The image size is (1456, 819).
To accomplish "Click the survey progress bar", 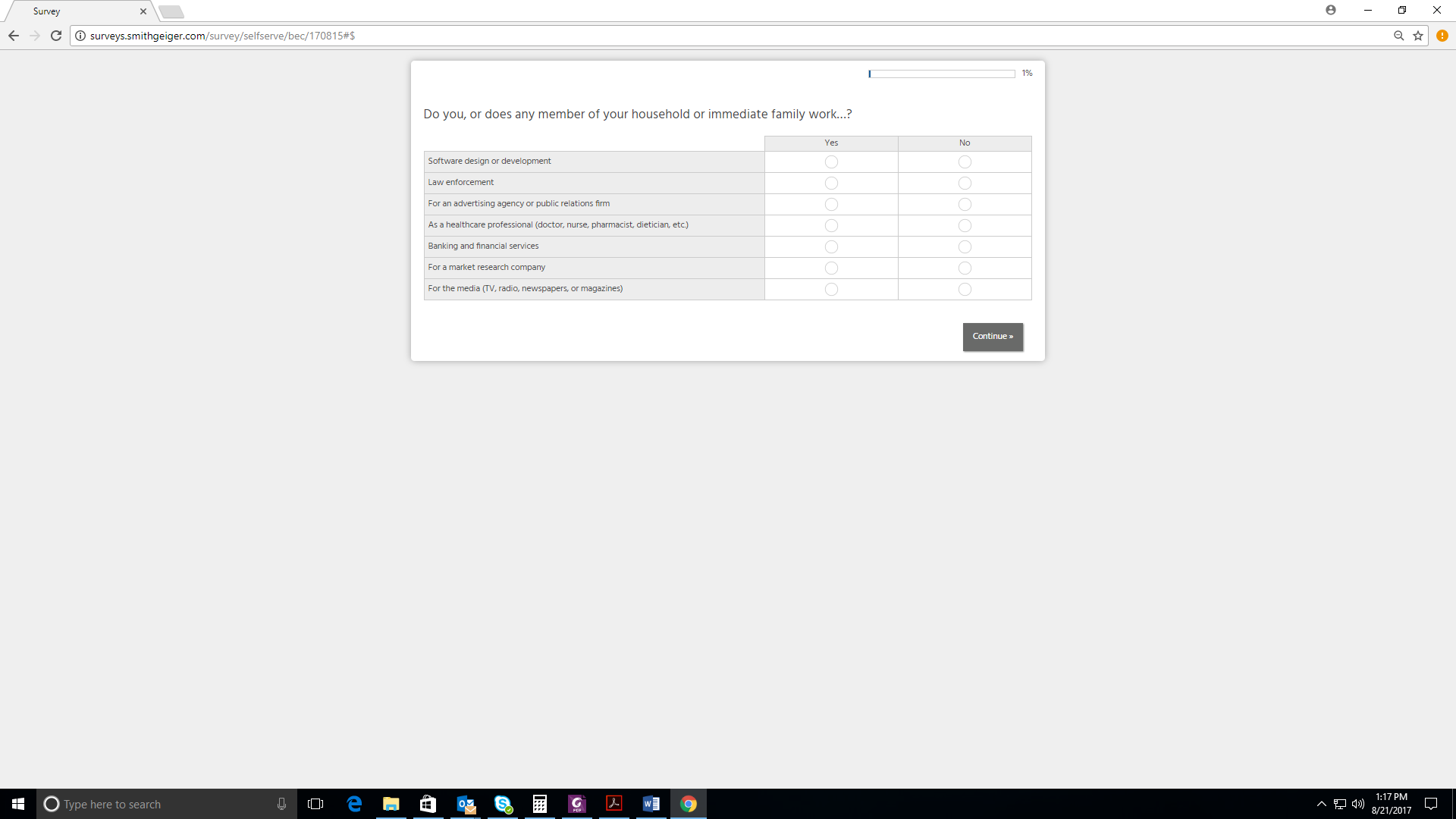I will (x=941, y=74).
